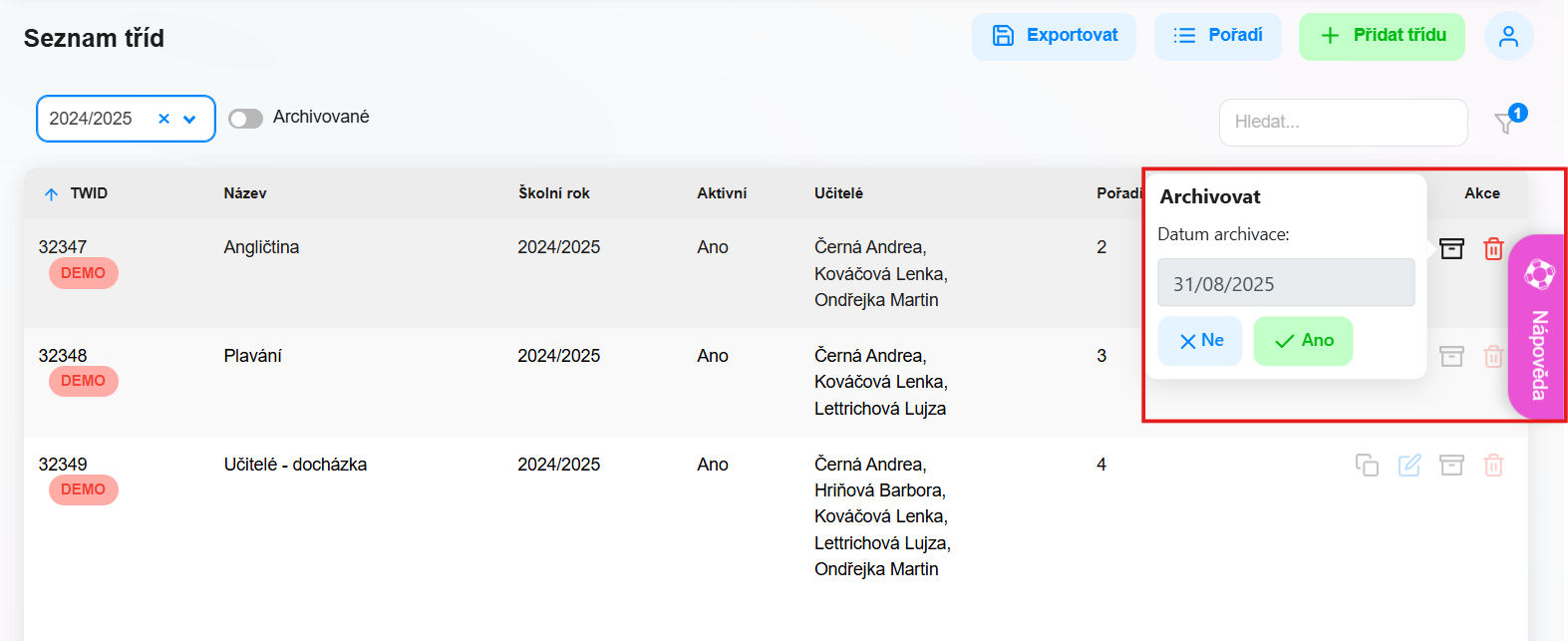Screen dimensions: 1568x641
Task: Click archive icon for Angličtina row
Action: click(x=1451, y=249)
